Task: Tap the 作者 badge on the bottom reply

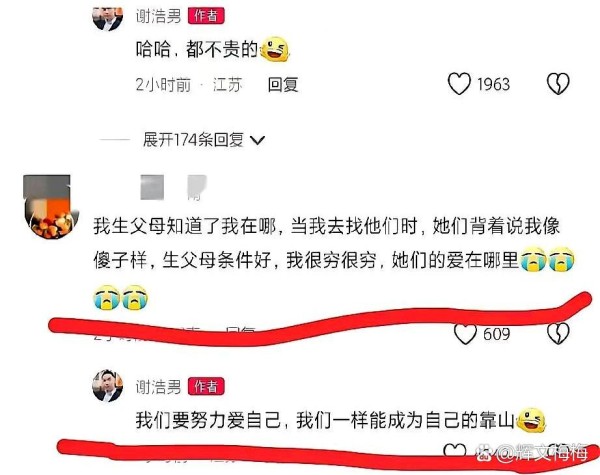Action: 206,387
